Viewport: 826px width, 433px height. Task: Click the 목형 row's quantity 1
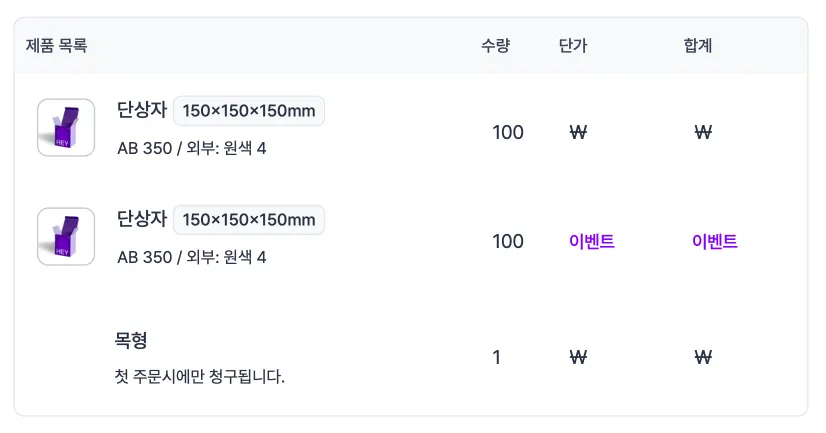point(496,358)
